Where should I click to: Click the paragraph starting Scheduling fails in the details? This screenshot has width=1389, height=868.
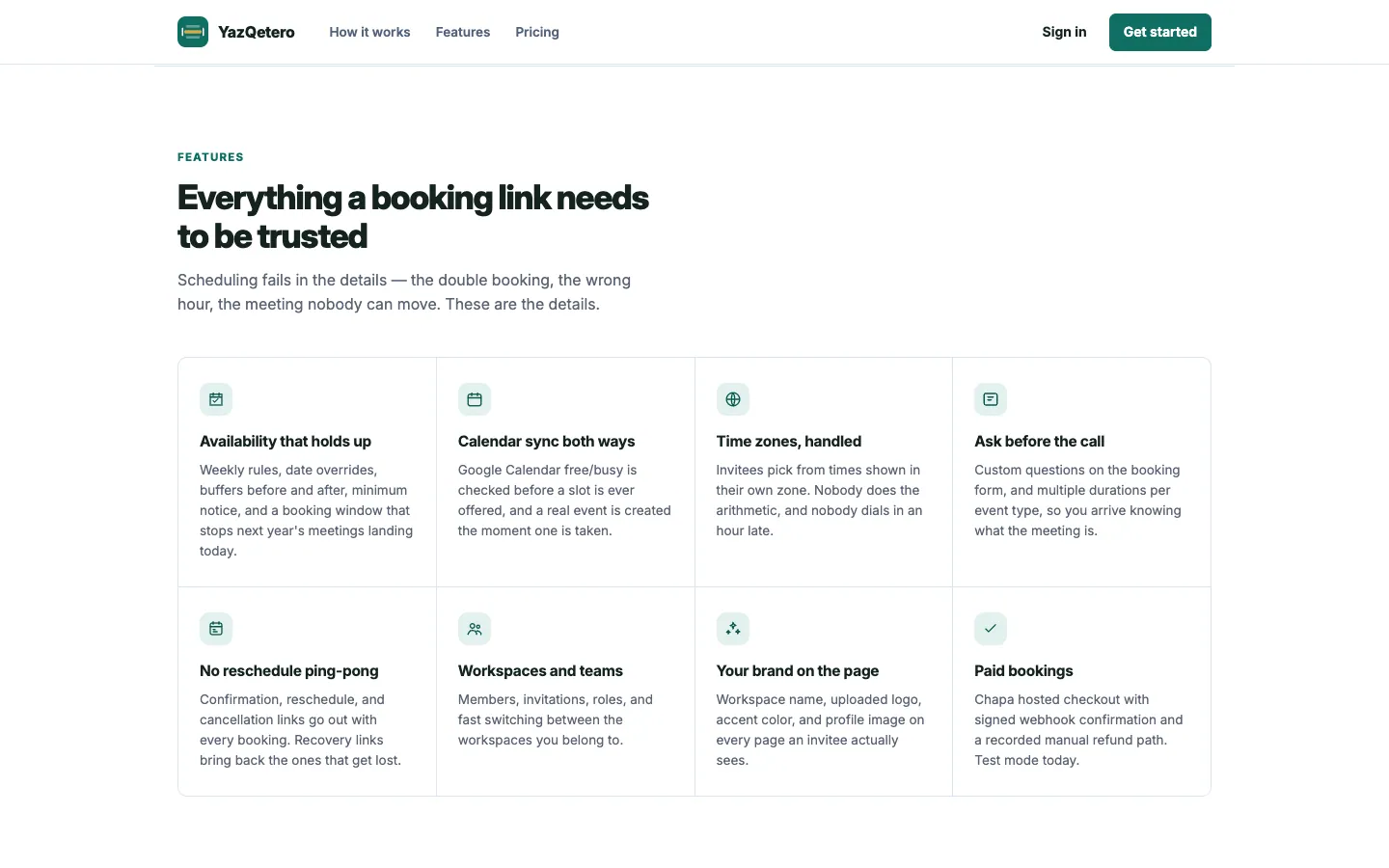click(x=404, y=292)
